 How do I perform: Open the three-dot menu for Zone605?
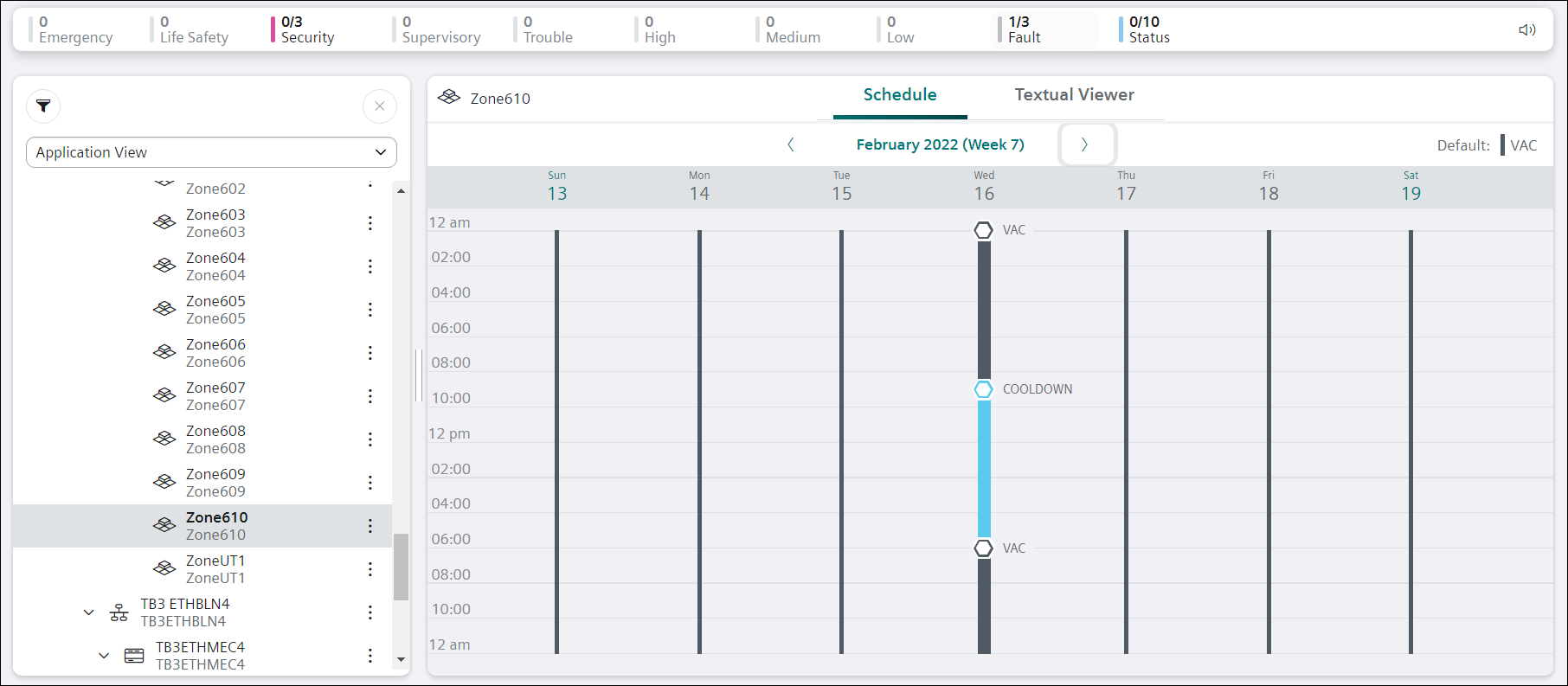370,310
